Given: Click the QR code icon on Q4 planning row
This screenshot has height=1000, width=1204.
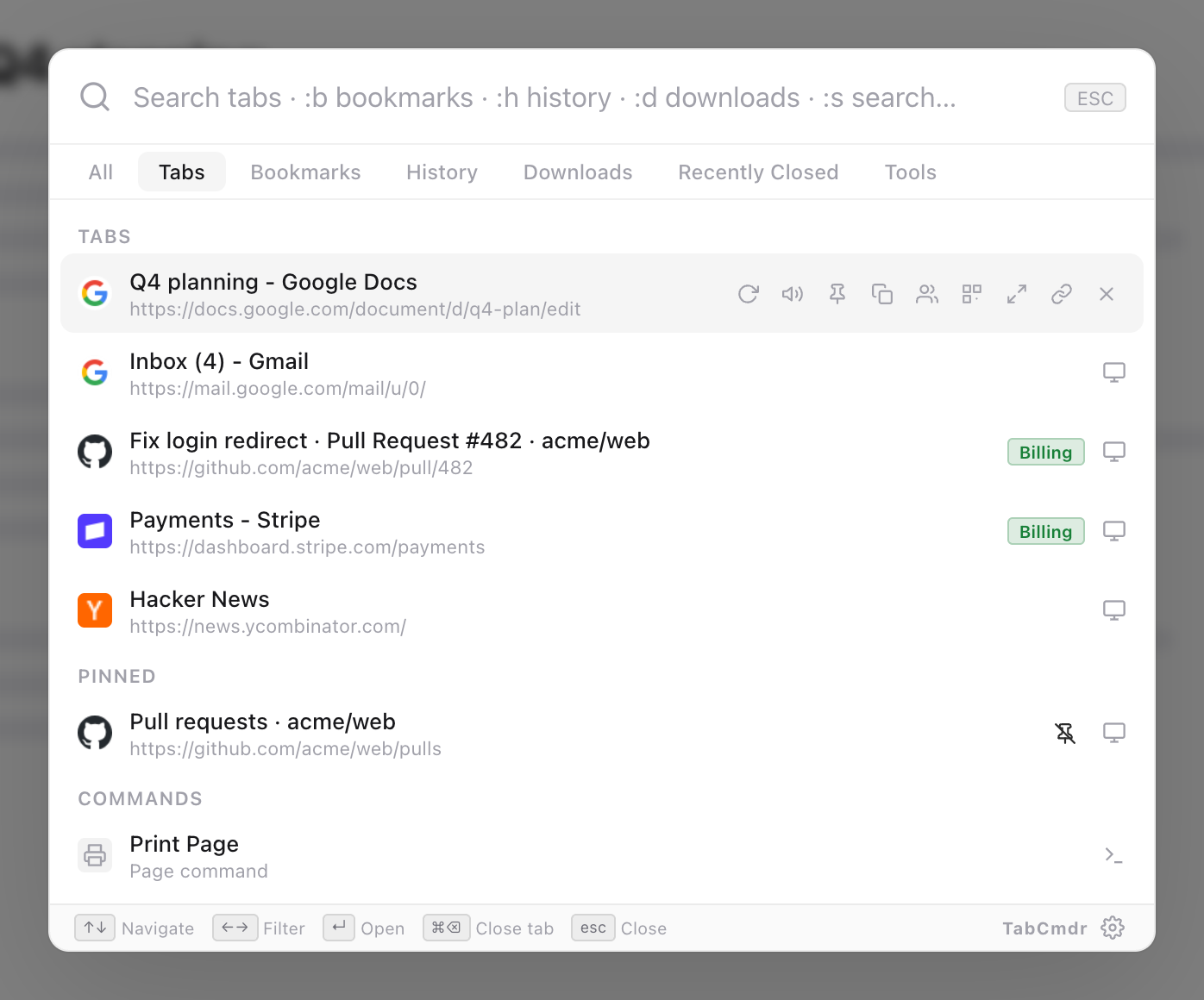Looking at the screenshot, I should [x=972, y=294].
